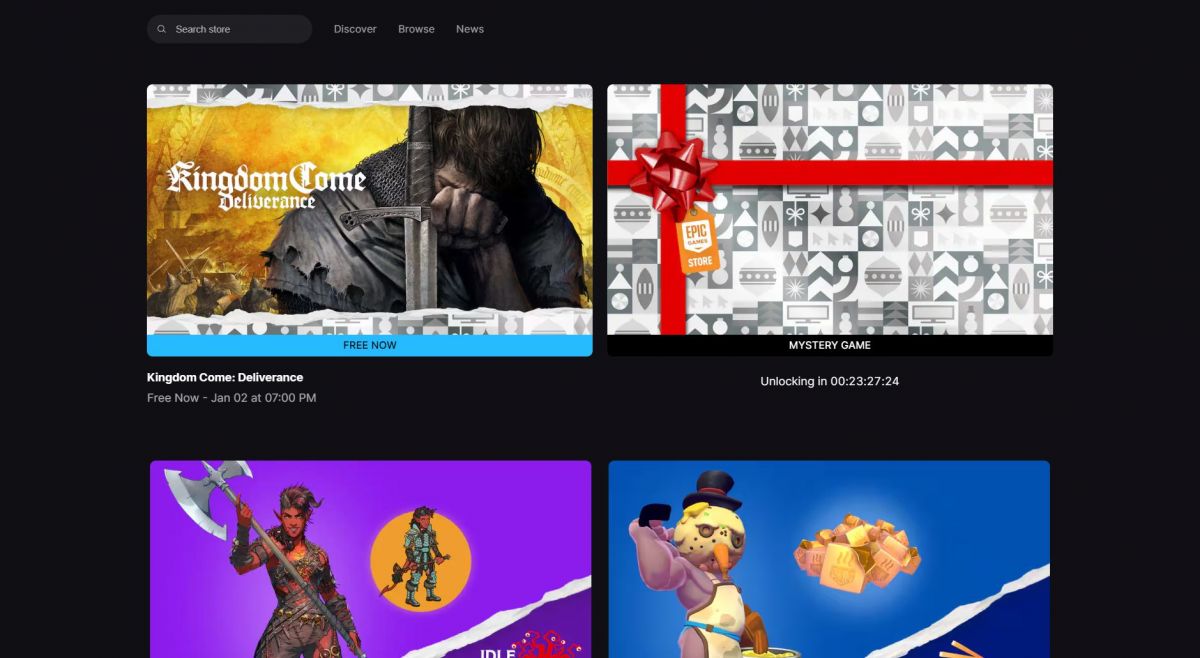
Task: Open the blue card with snowman character
Action: 829,559
